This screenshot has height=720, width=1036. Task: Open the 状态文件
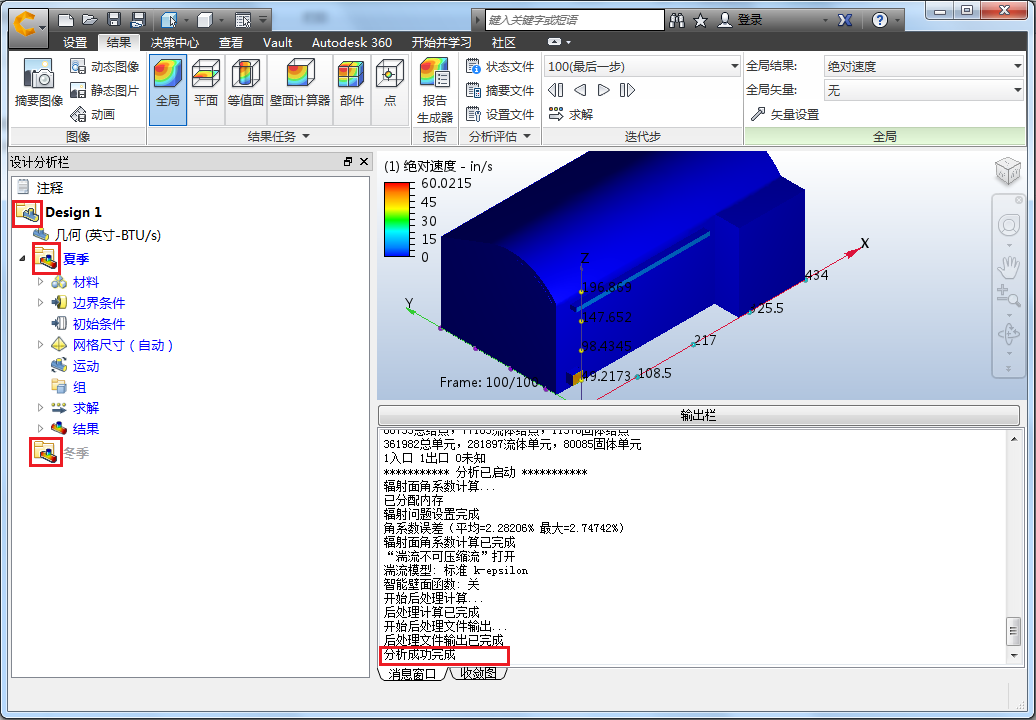[500, 67]
